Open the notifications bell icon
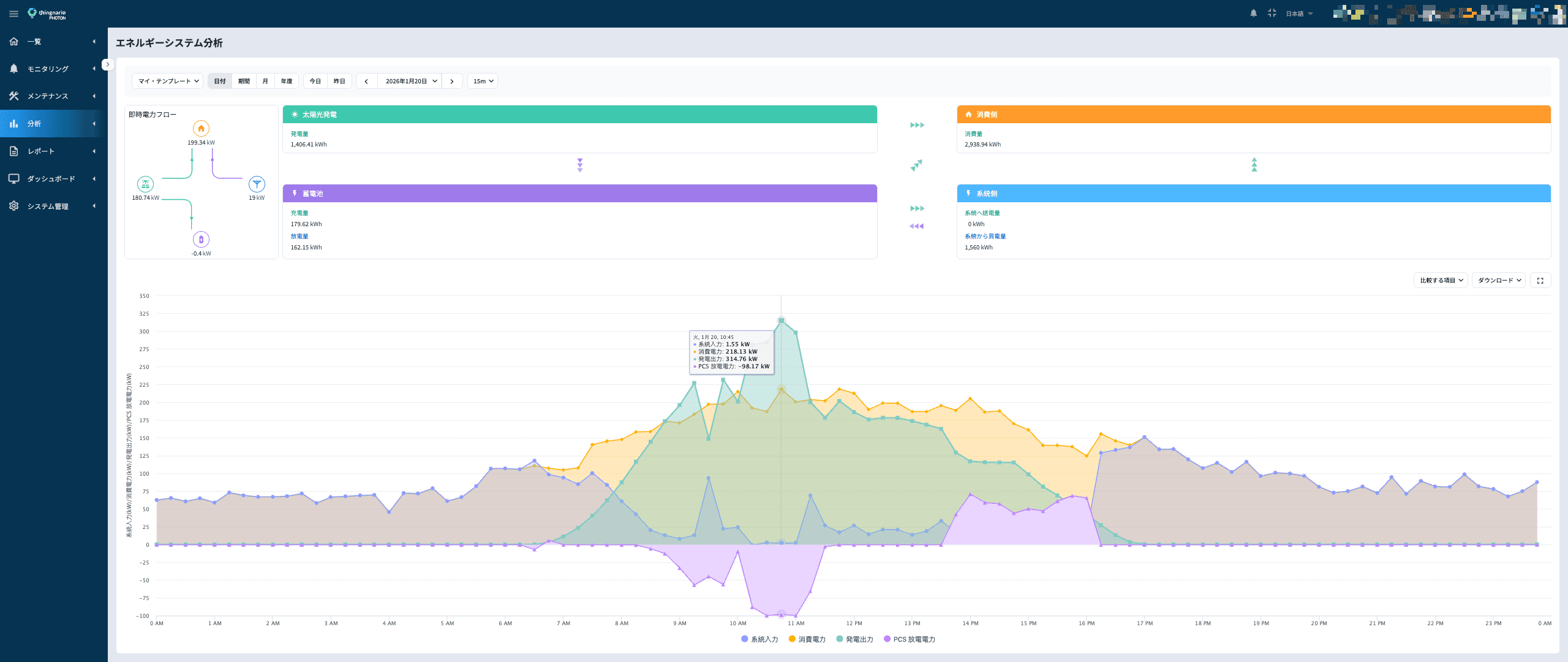 tap(1253, 13)
